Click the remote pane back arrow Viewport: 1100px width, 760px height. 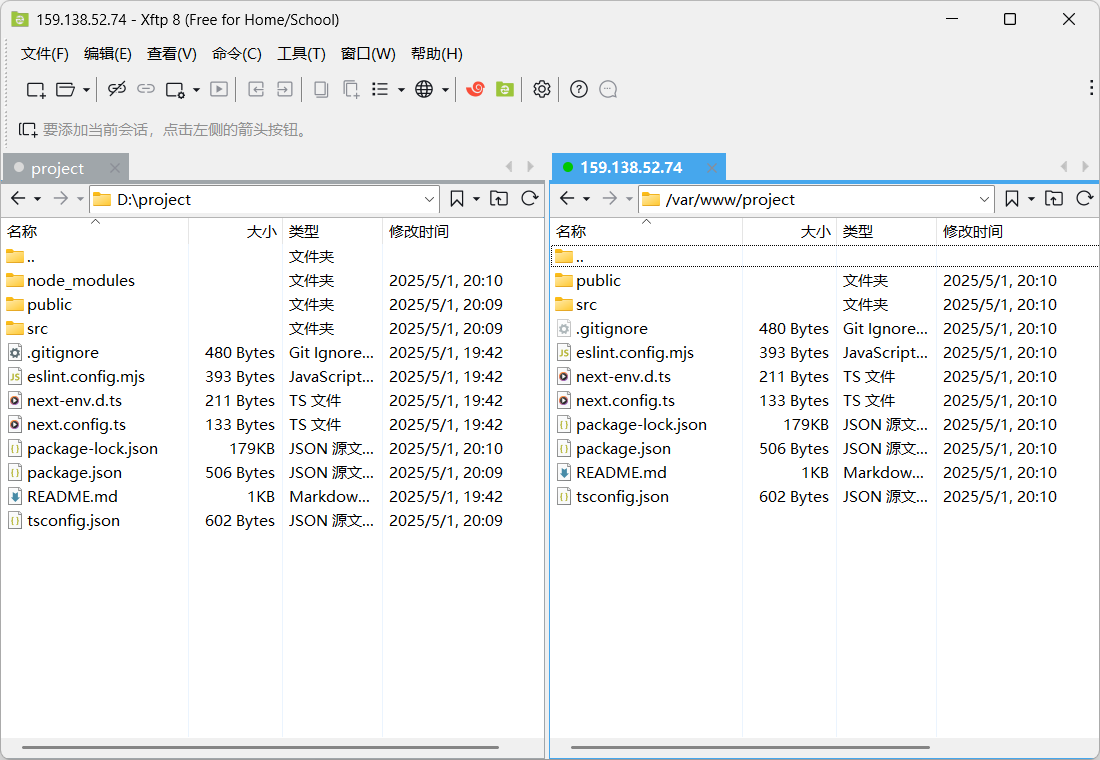click(x=568, y=199)
